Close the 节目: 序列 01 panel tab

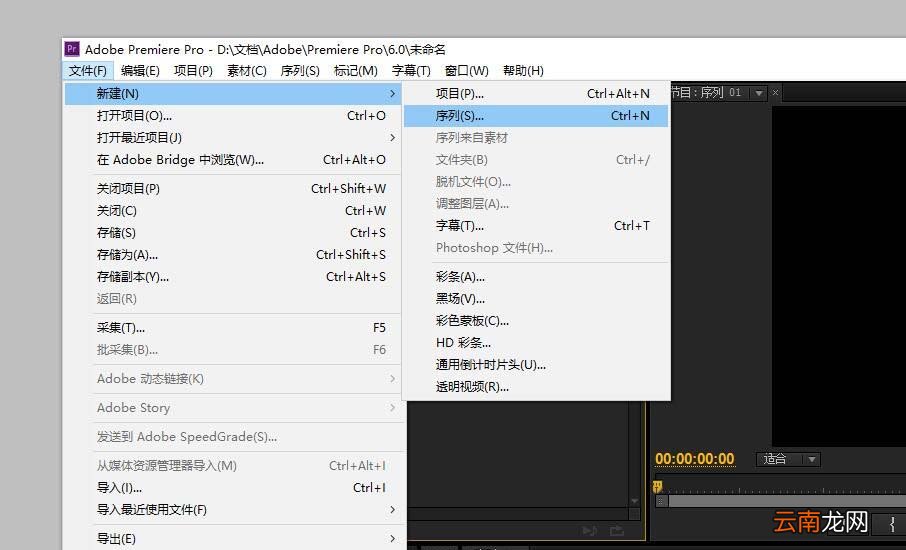click(x=775, y=92)
